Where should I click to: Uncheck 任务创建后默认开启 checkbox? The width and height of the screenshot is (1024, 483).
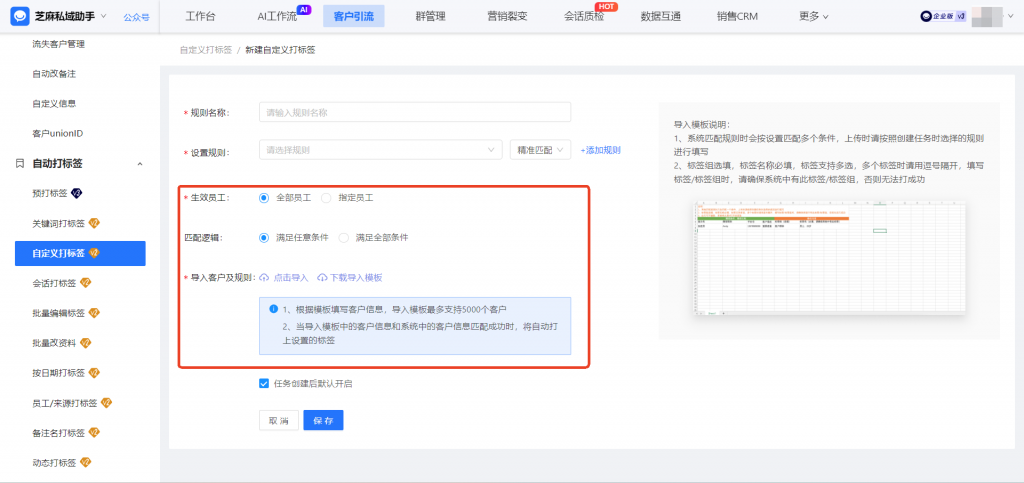coord(264,384)
